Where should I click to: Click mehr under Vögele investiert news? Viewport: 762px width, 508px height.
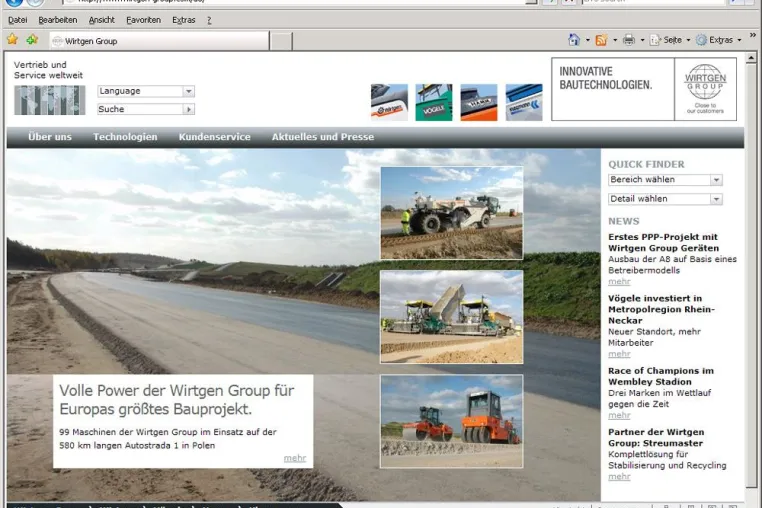click(619, 354)
